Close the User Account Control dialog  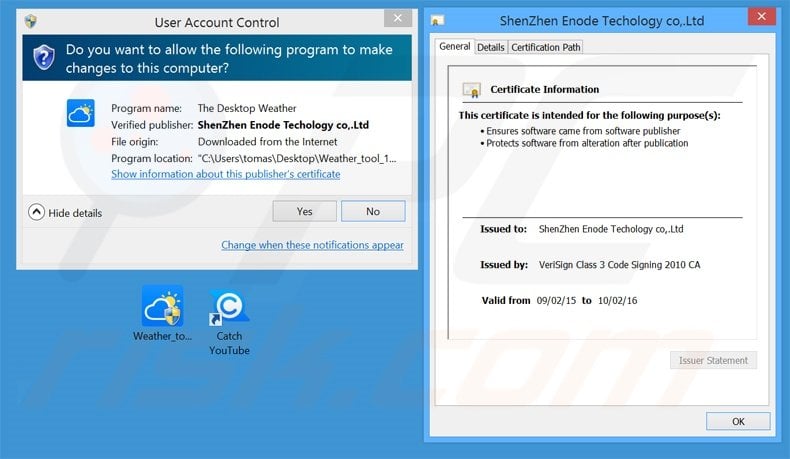pos(398,18)
